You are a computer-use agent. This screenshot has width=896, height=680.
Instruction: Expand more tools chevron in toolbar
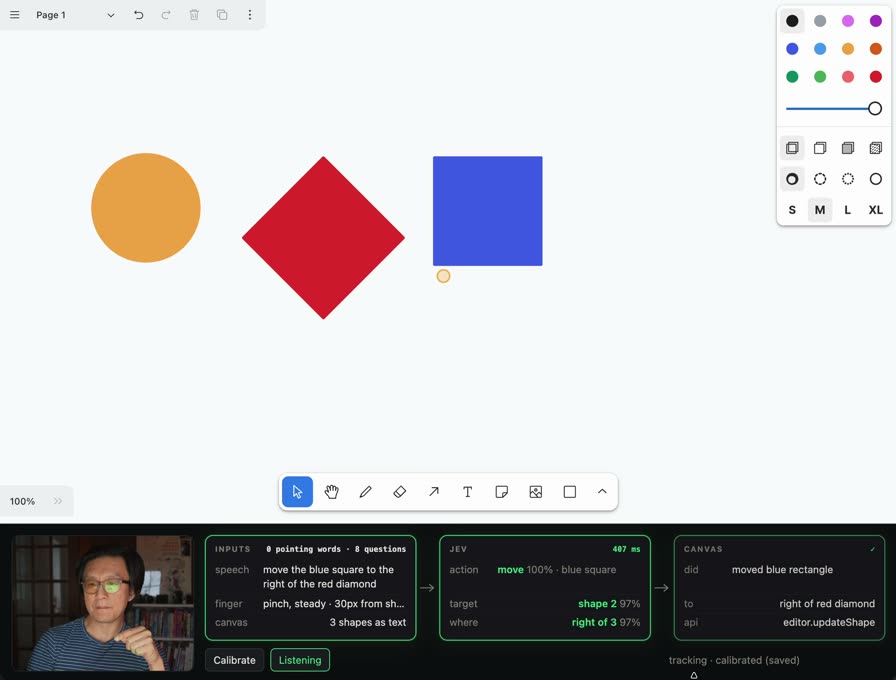602,491
